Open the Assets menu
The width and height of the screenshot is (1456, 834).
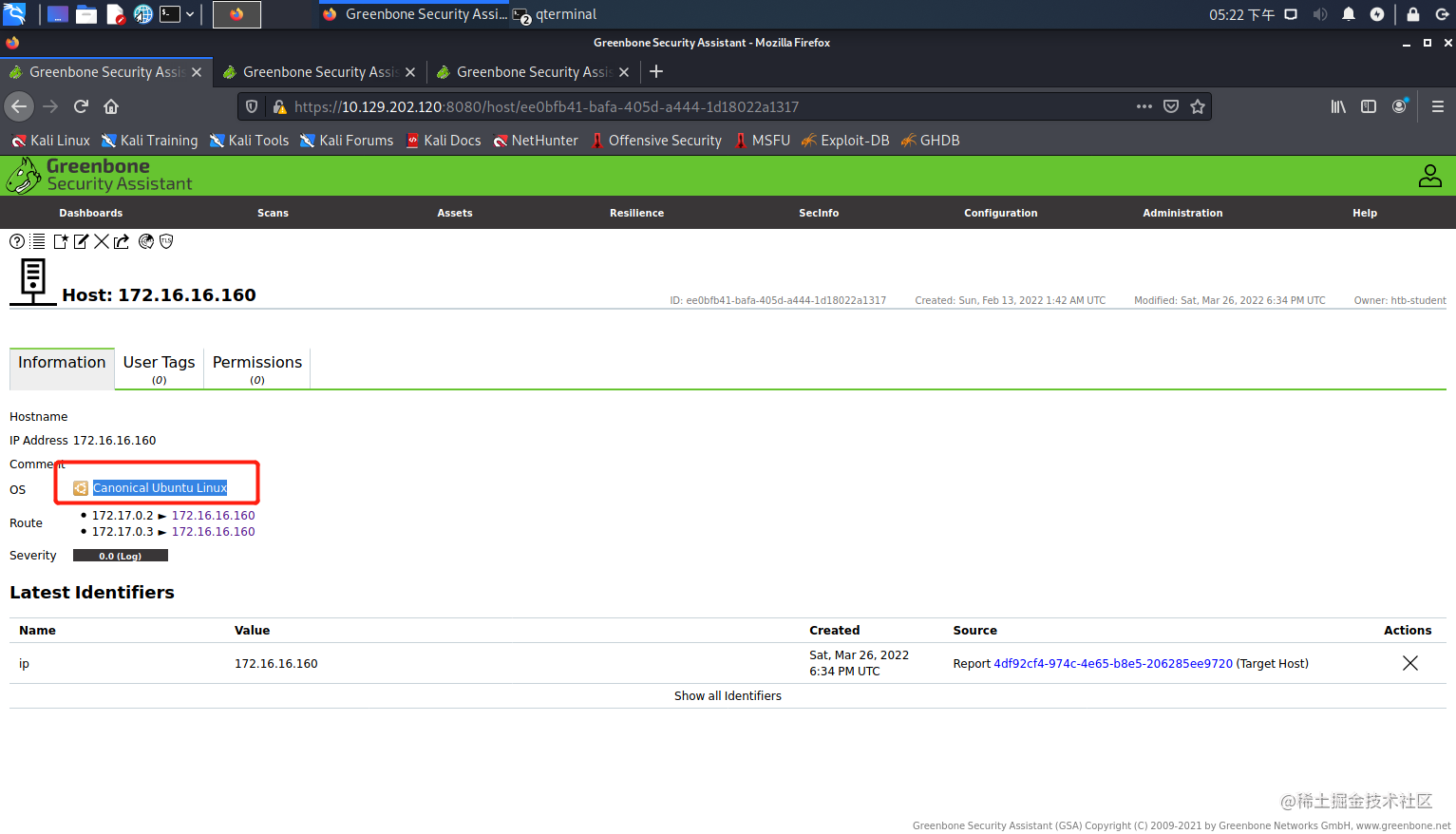455,213
